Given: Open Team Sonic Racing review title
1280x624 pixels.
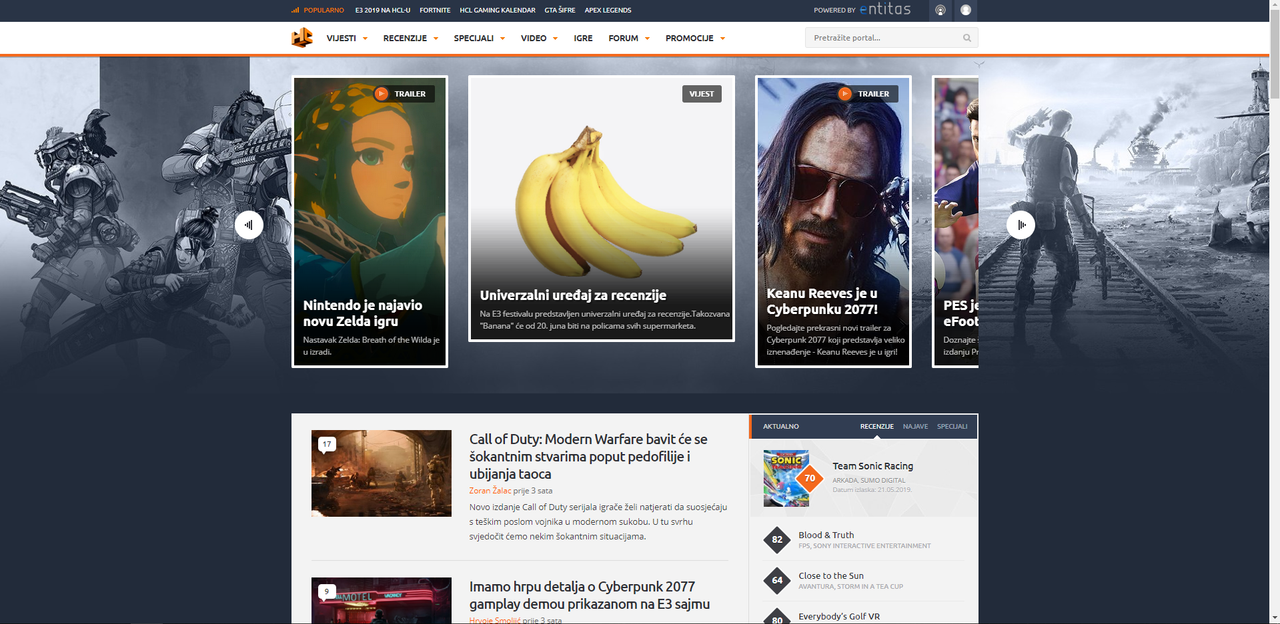Looking at the screenshot, I should pos(872,466).
